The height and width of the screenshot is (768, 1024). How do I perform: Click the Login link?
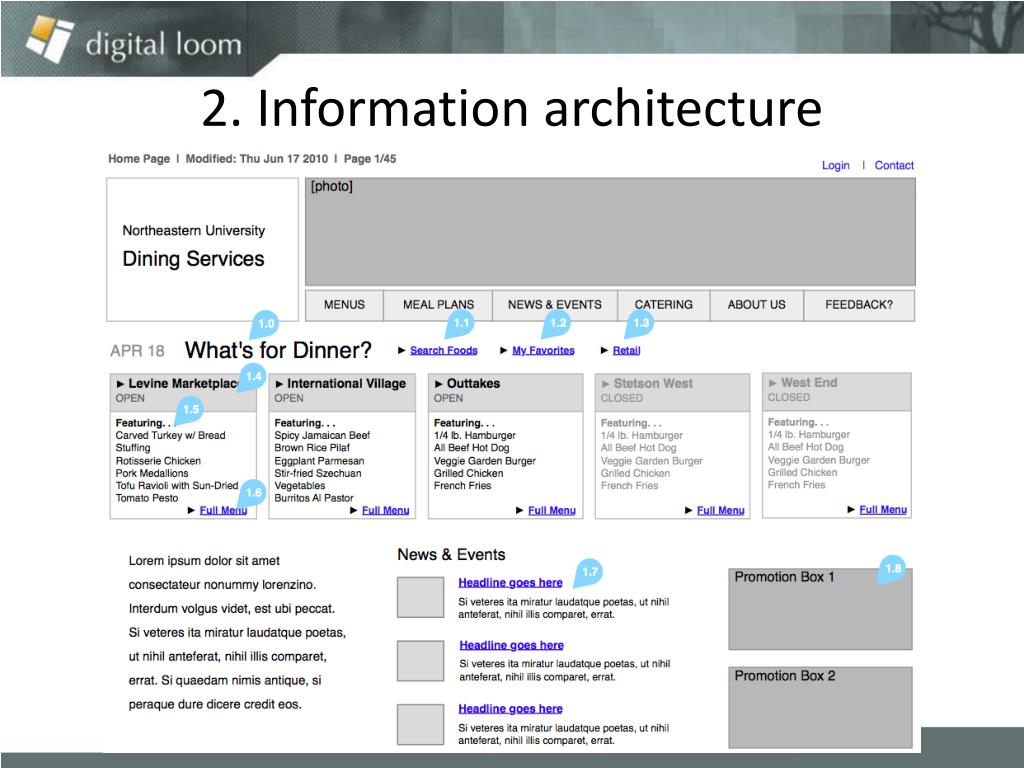point(835,165)
